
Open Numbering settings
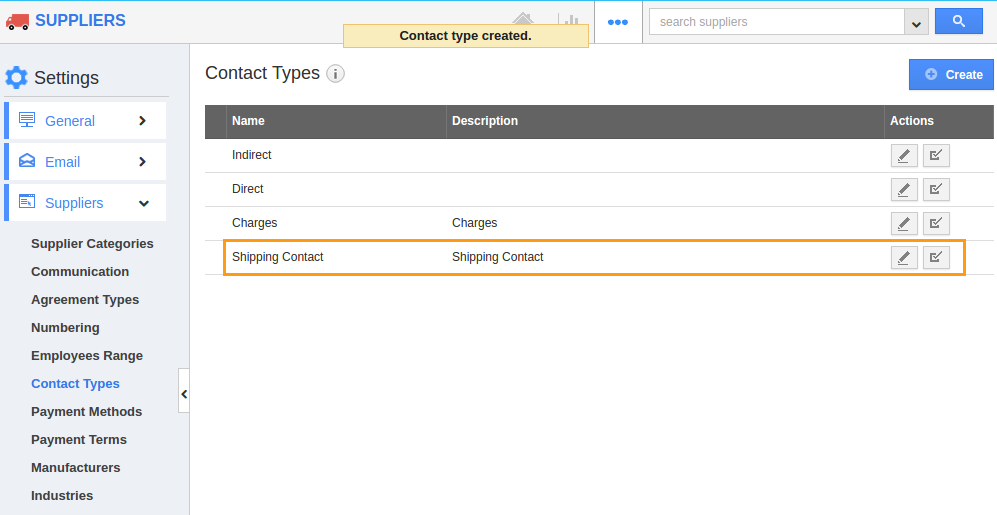[65, 327]
